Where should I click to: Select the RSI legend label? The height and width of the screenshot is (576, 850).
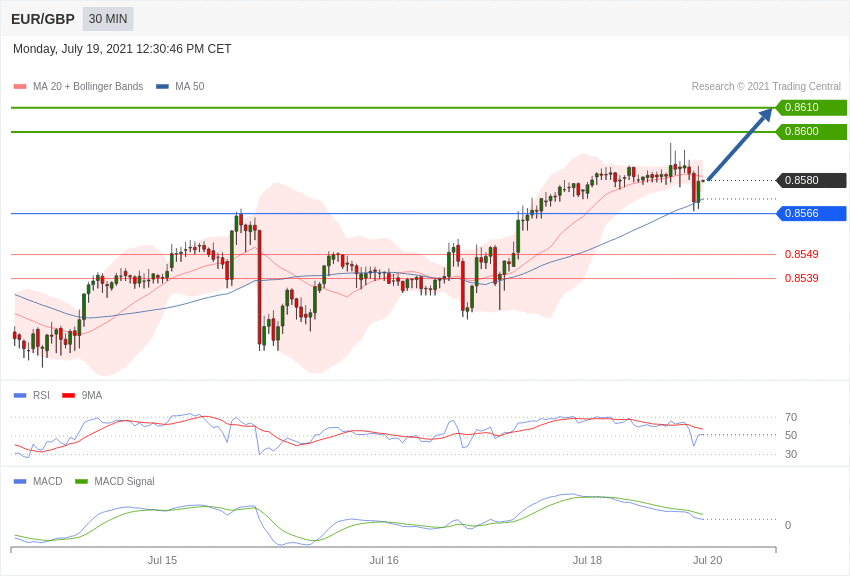coord(41,396)
